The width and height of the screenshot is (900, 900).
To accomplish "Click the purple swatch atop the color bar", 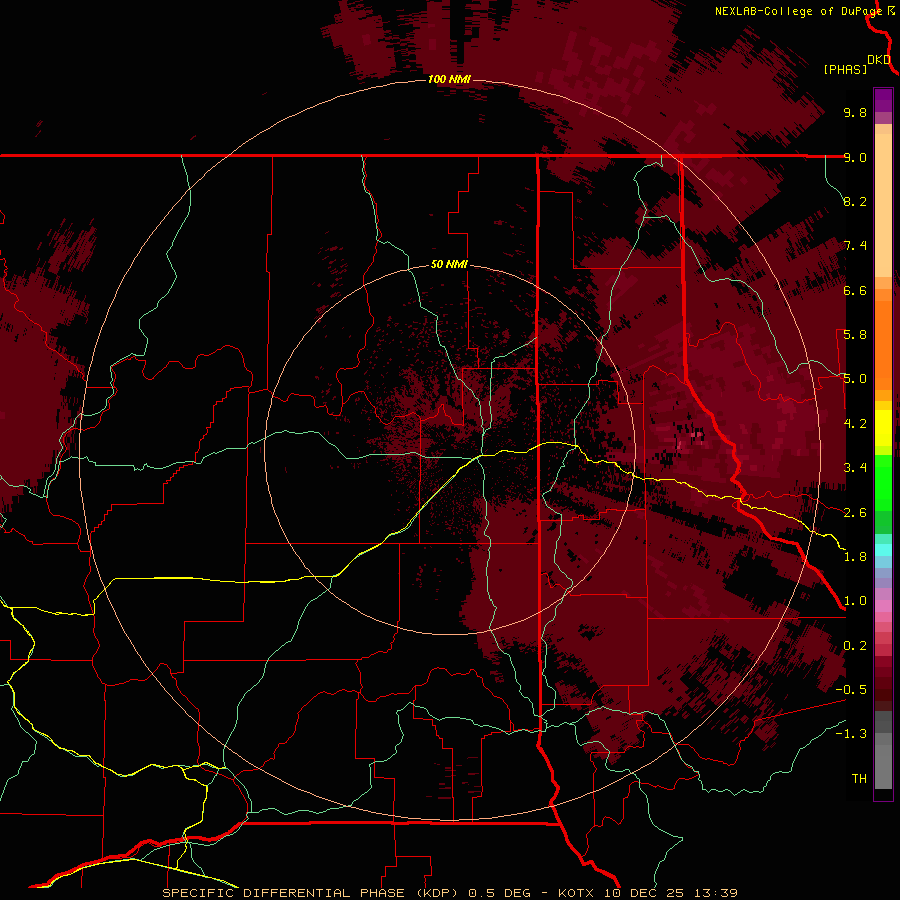I will (883, 100).
